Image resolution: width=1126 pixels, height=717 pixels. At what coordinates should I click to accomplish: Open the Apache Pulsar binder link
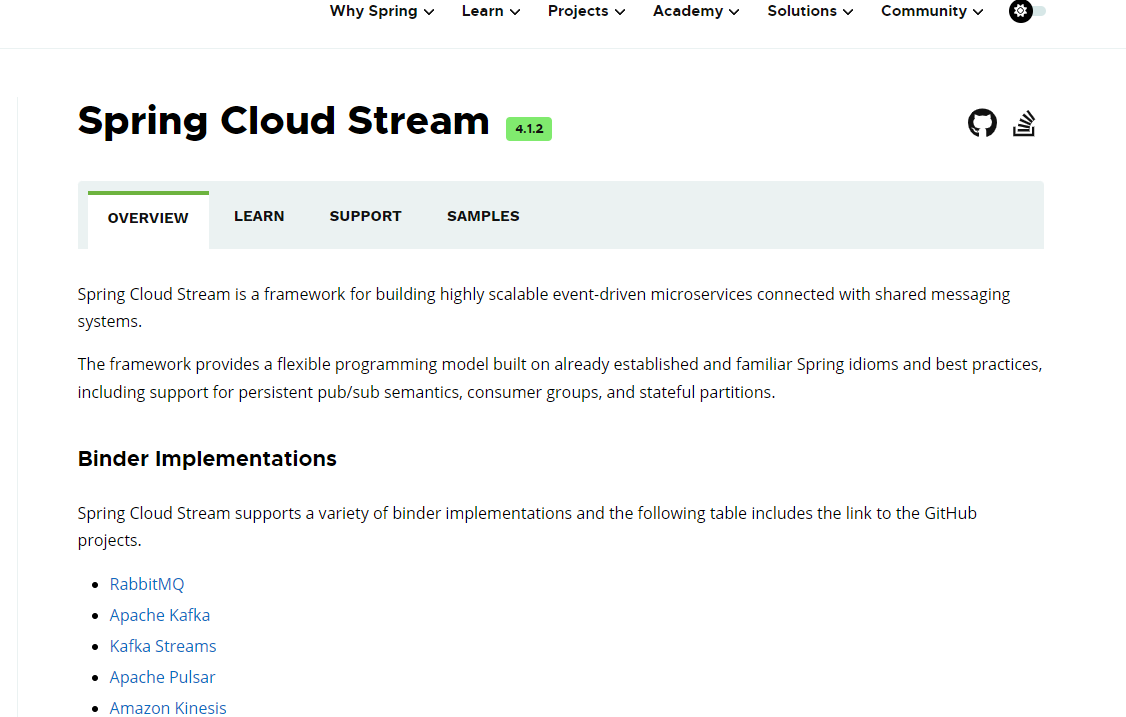[x=162, y=676]
